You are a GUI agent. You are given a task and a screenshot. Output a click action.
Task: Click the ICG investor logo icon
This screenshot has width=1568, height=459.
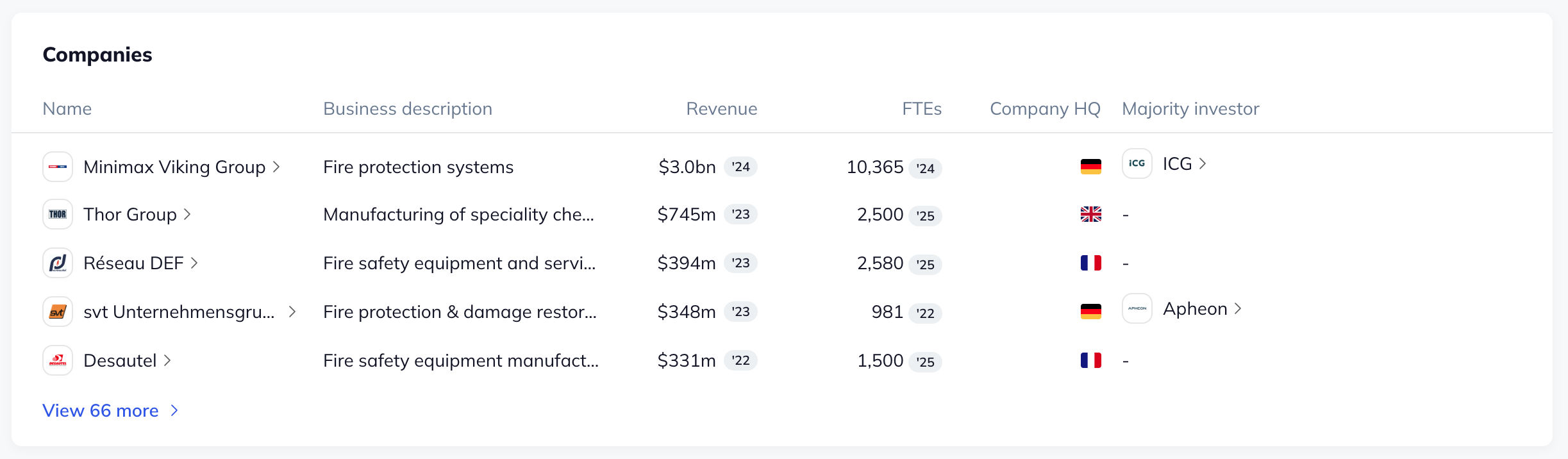point(1137,163)
